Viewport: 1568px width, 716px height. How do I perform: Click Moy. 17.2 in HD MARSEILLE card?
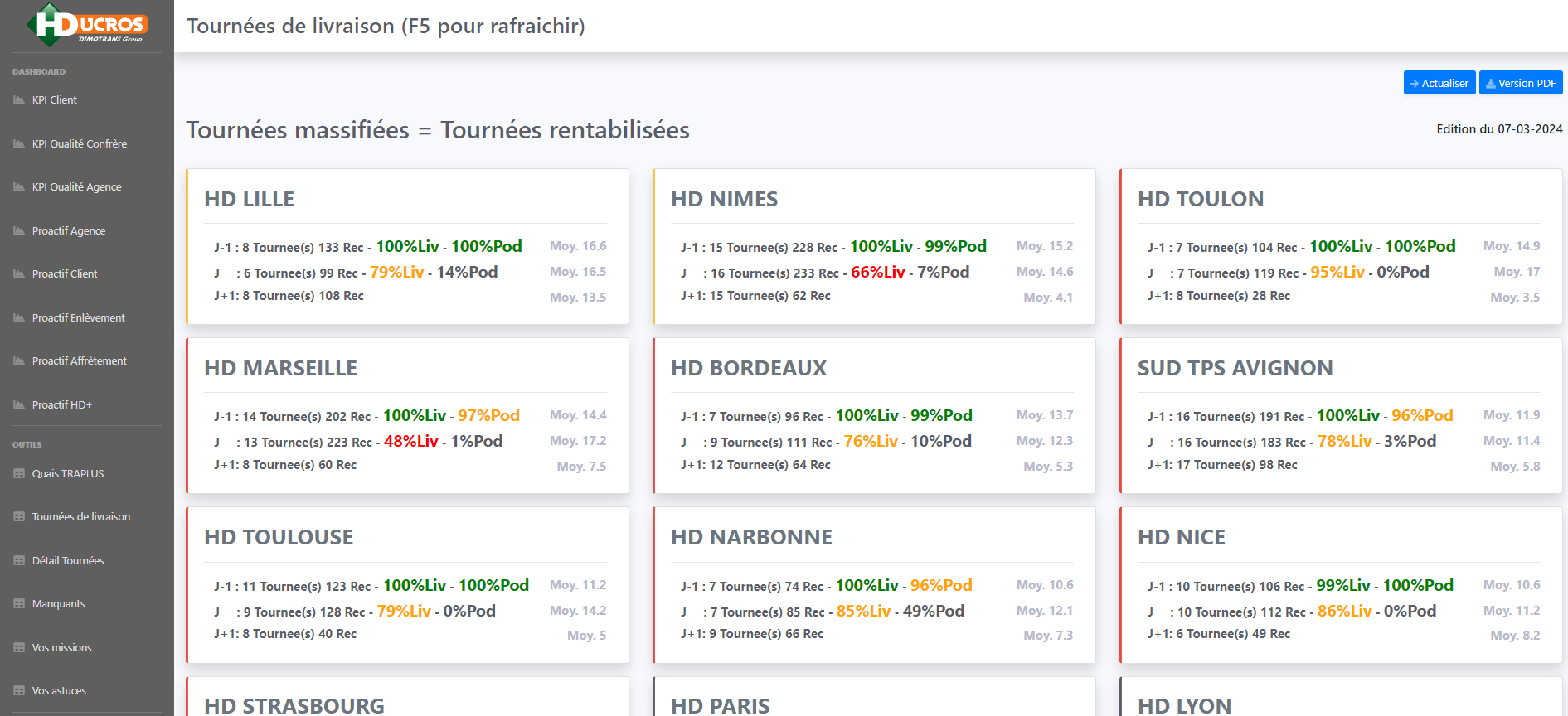pyautogui.click(x=578, y=441)
